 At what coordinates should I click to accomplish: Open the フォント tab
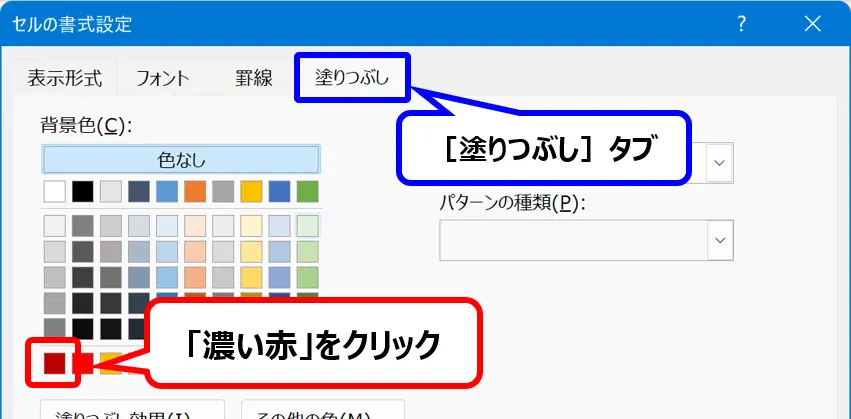(162, 78)
